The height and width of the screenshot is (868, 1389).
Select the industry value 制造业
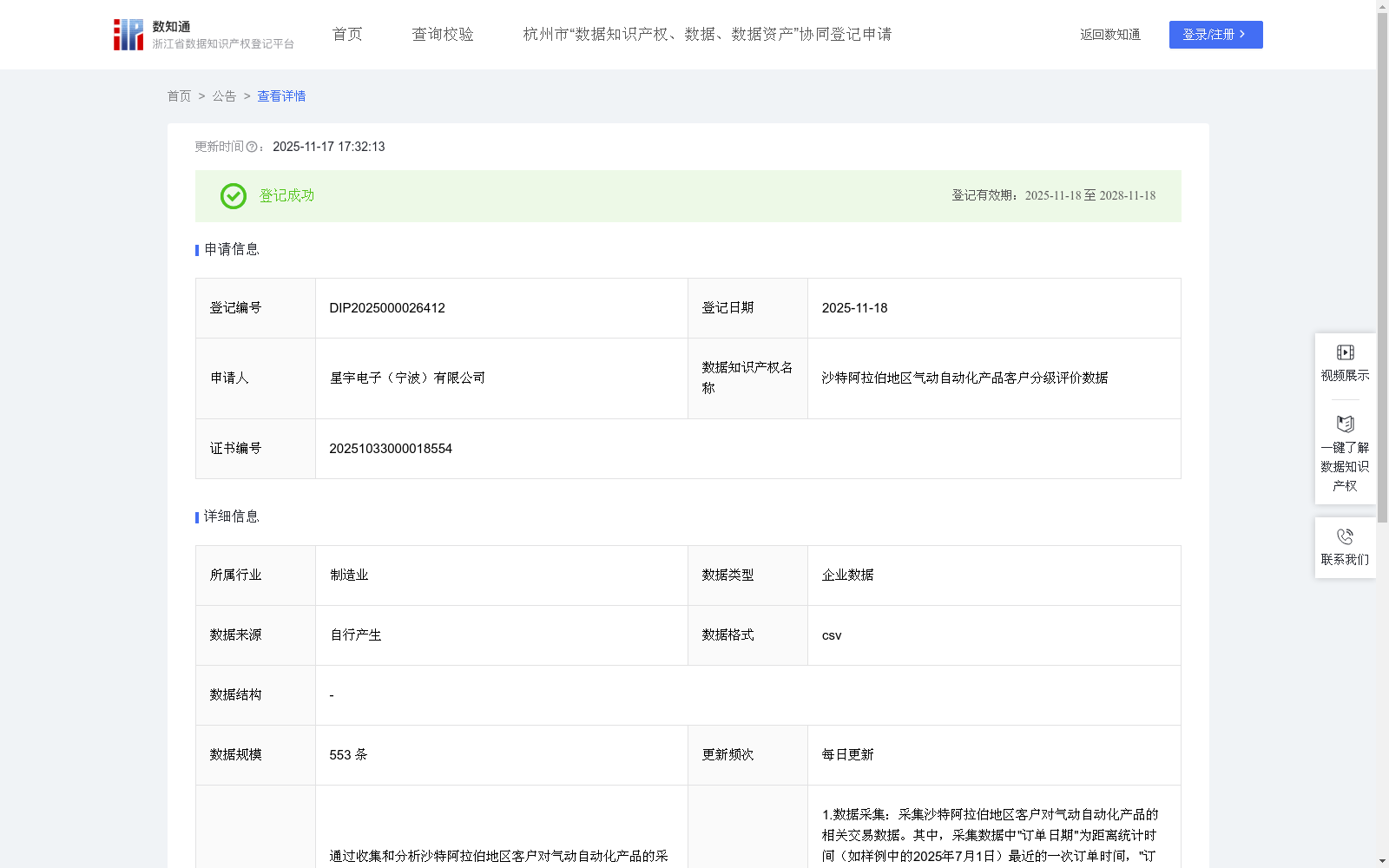pos(349,575)
